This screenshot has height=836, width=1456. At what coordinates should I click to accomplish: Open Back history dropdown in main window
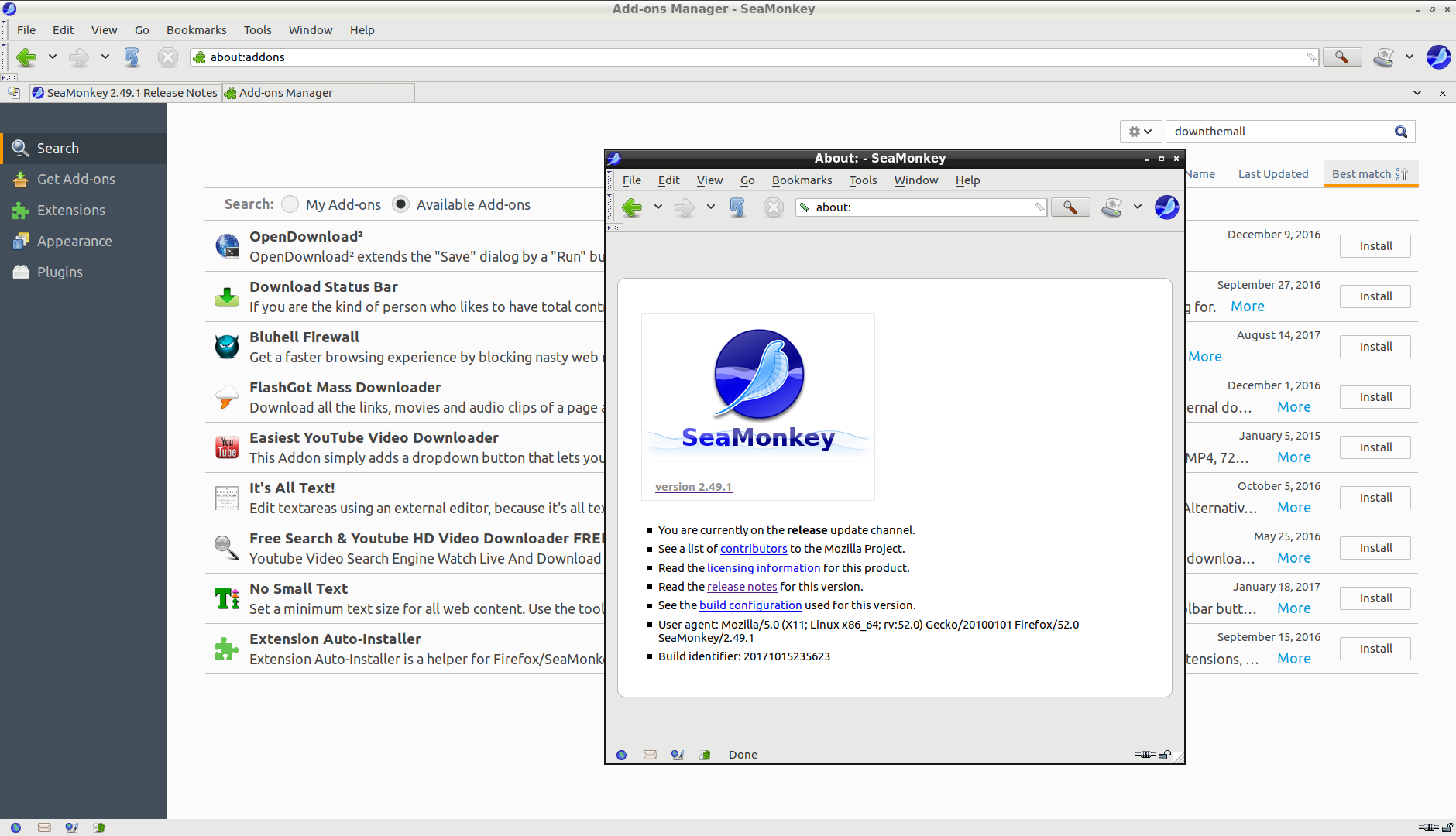pyautogui.click(x=53, y=57)
